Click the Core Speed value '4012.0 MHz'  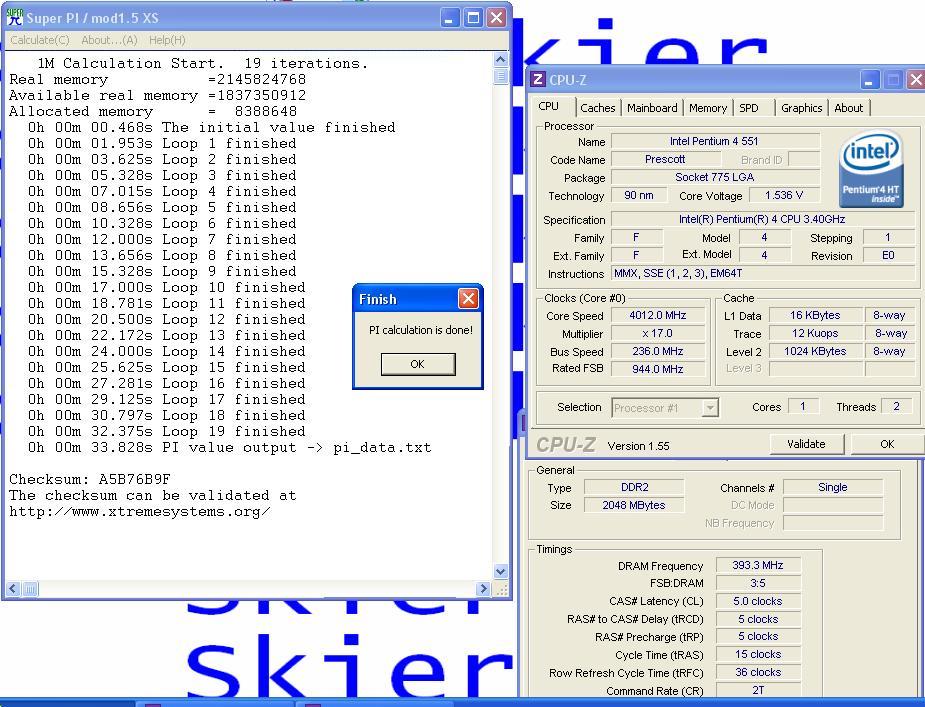658,315
